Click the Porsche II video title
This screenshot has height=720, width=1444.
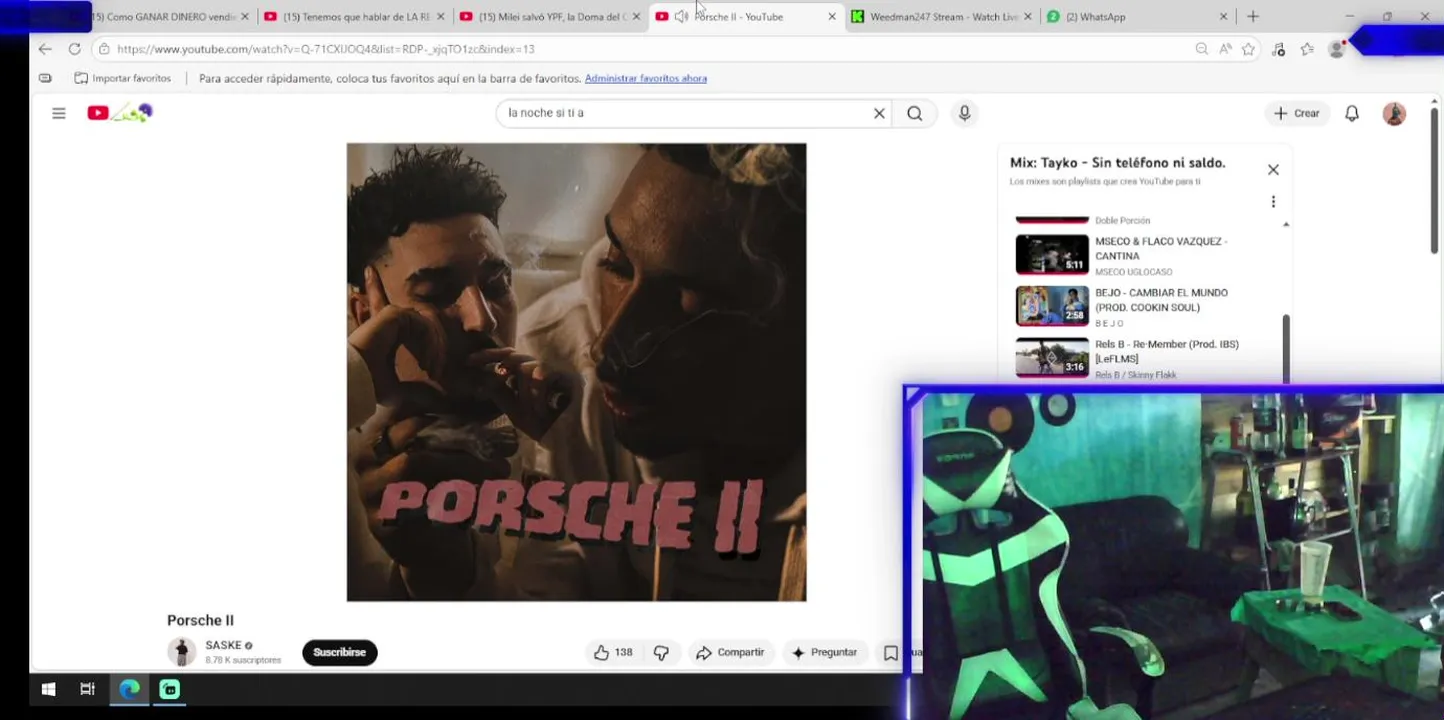click(200, 620)
